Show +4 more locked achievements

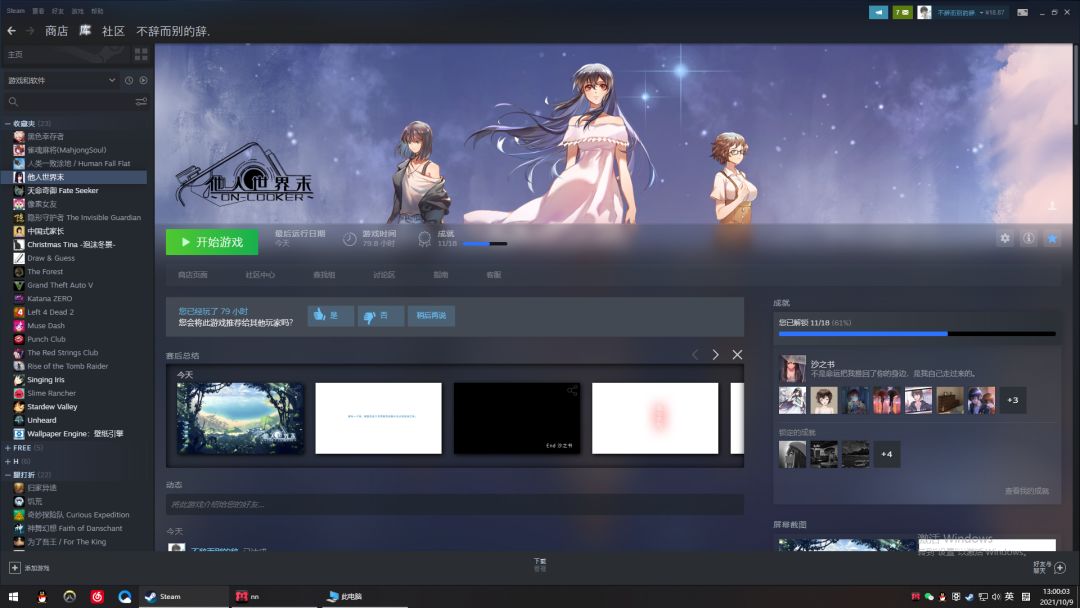pyautogui.click(x=886, y=454)
